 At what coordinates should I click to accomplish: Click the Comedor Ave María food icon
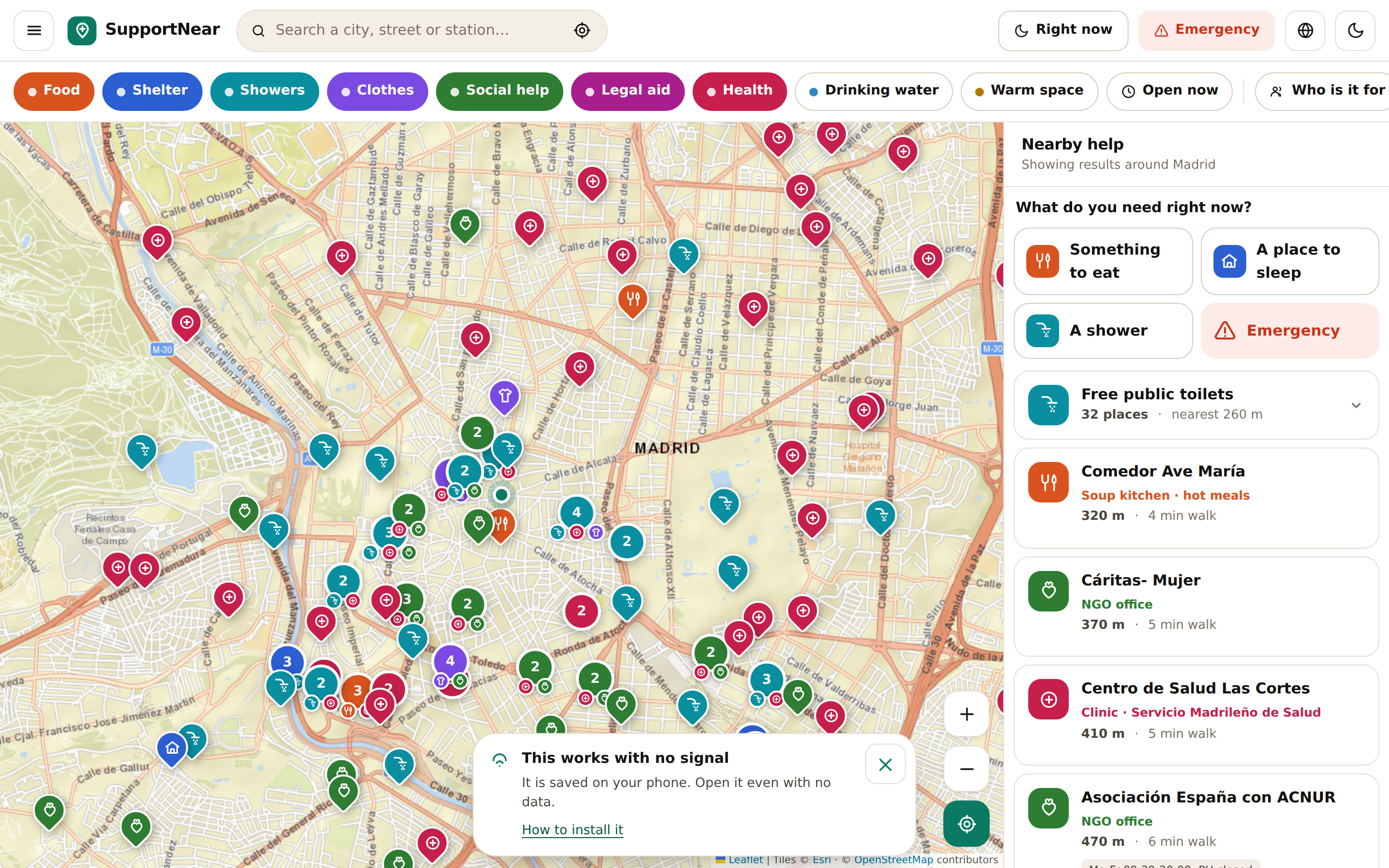pyautogui.click(x=1048, y=482)
